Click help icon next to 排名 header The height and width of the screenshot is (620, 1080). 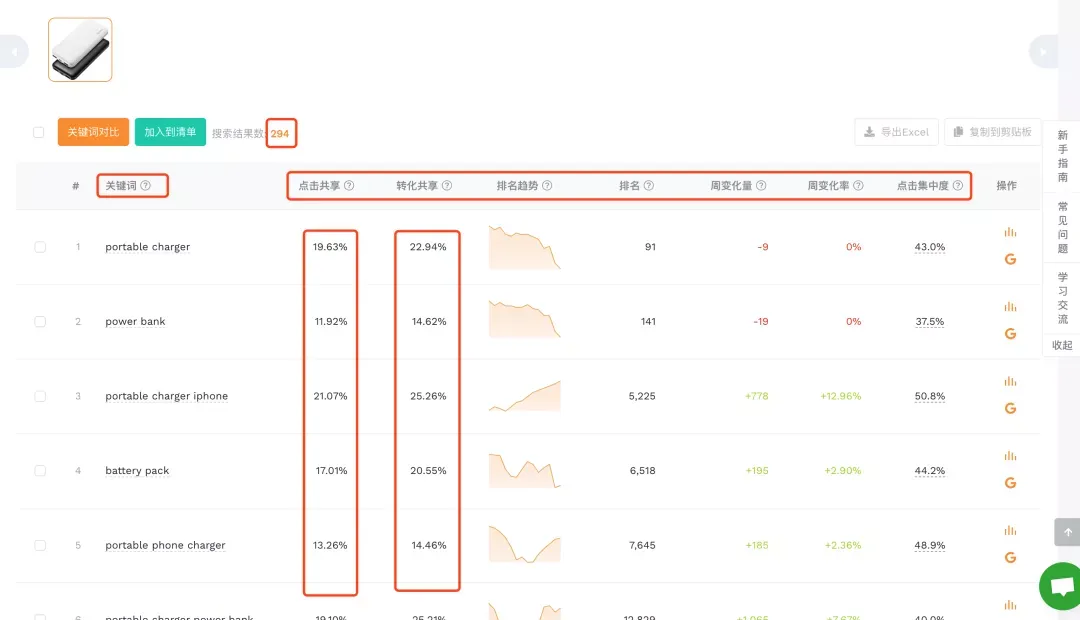pos(649,185)
